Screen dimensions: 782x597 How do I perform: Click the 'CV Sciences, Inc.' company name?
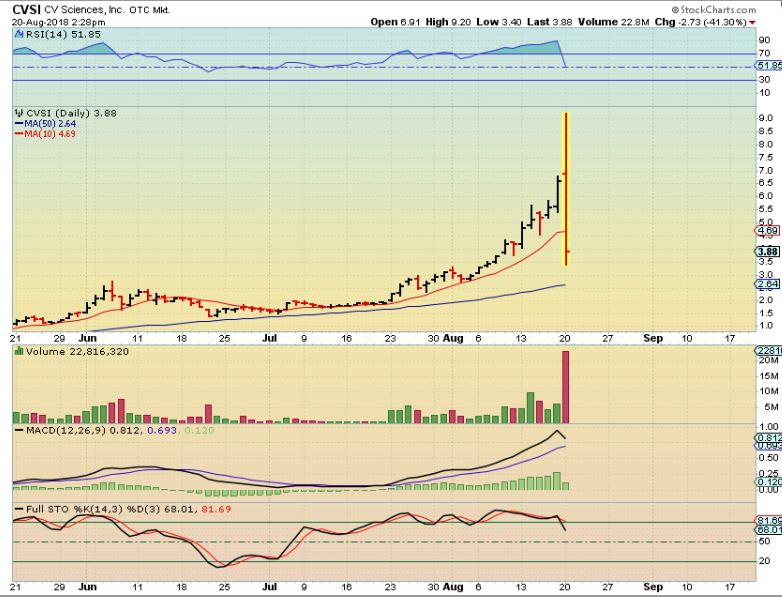(x=85, y=10)
